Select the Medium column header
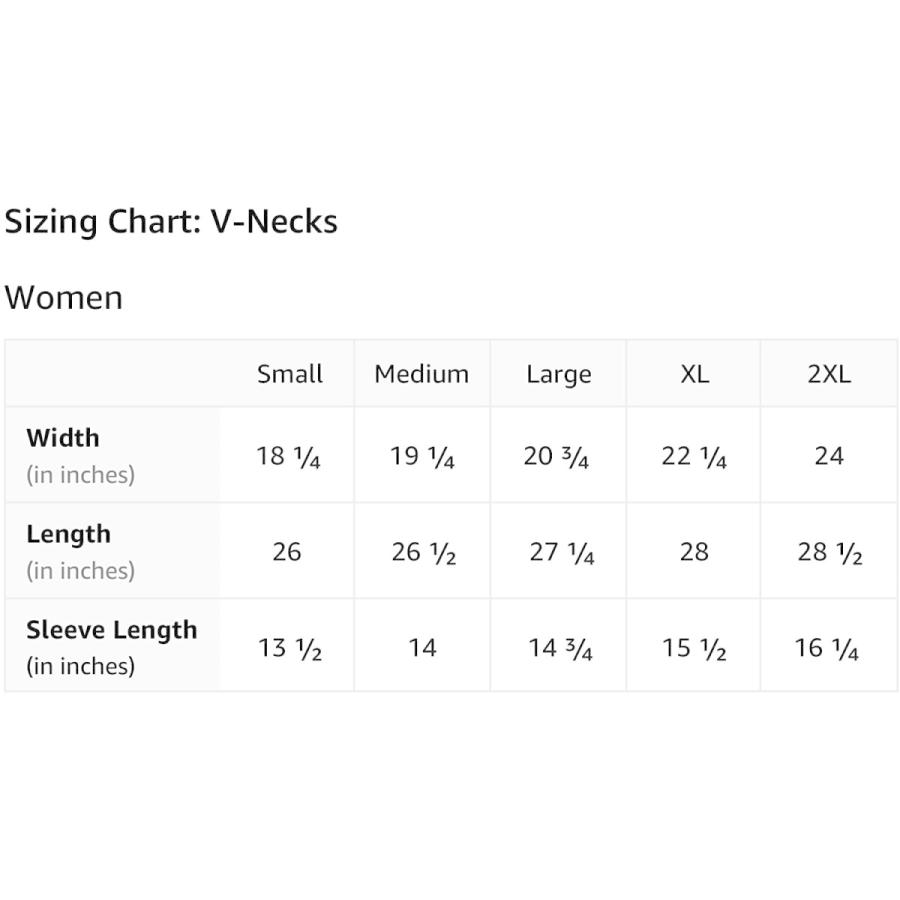 tap(421, 374)
